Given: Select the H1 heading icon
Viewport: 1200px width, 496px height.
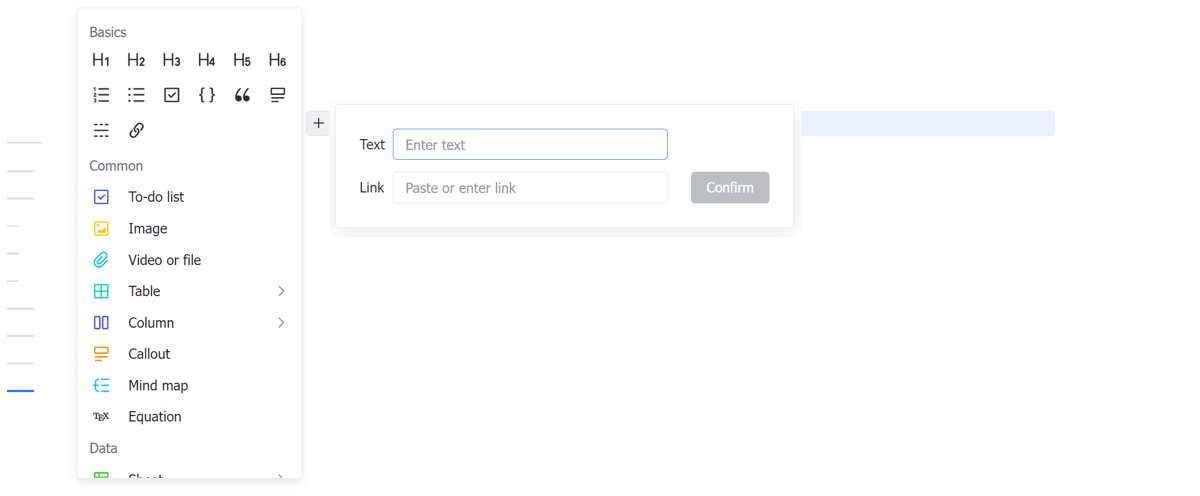Looking at the screenshot, I should tap(101, 60).
